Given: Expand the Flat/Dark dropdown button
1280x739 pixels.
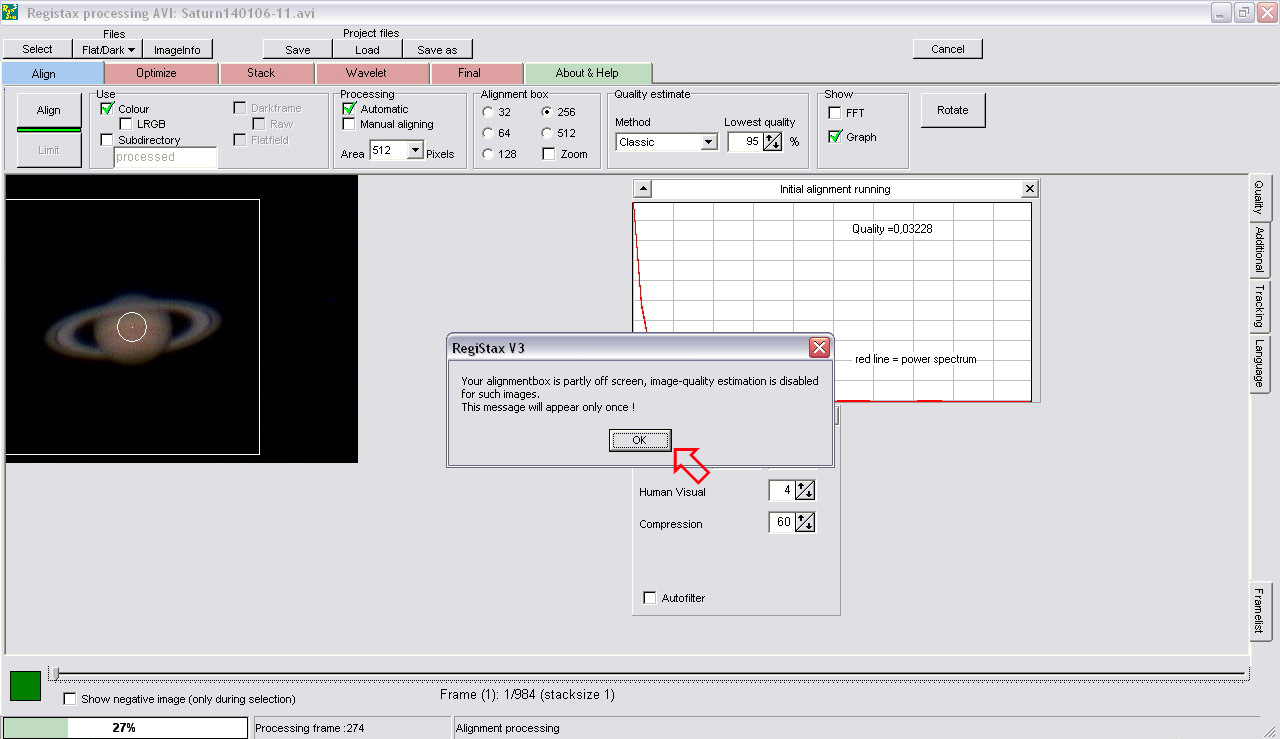Looking at the screenshot, I should pyautogui.click(x=107, y=49).
